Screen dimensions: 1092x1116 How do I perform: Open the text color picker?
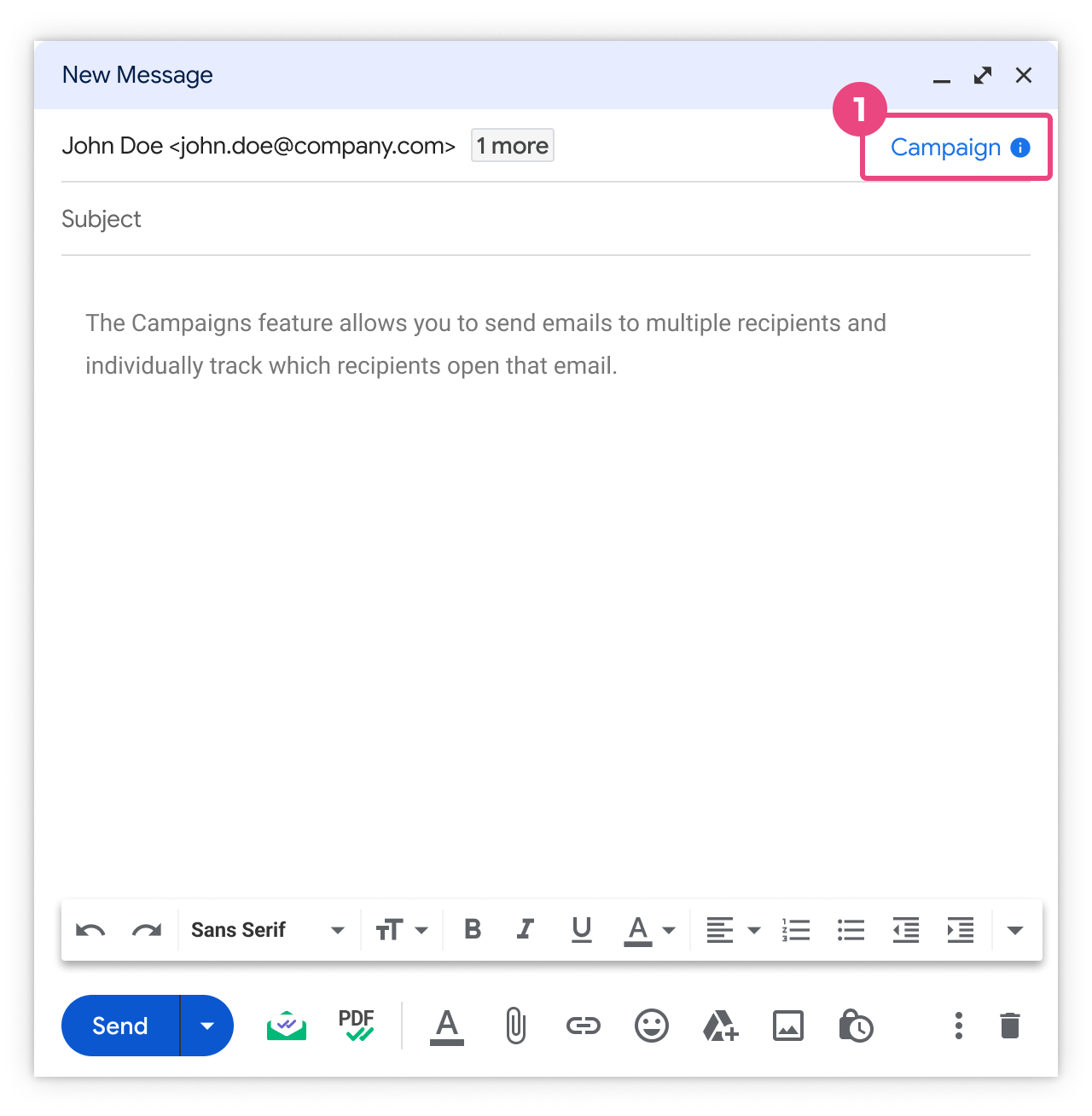(x=649, y=930)
